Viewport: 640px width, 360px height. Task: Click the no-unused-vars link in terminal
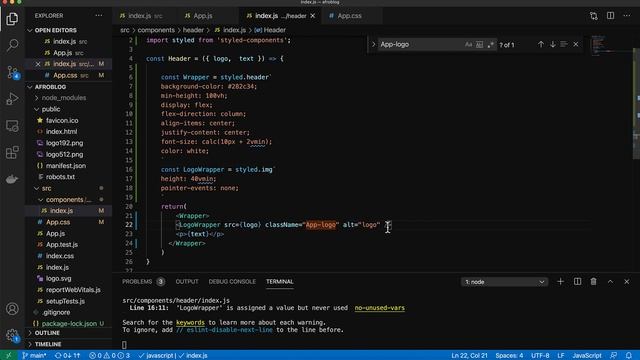click(x=380, y=308)
